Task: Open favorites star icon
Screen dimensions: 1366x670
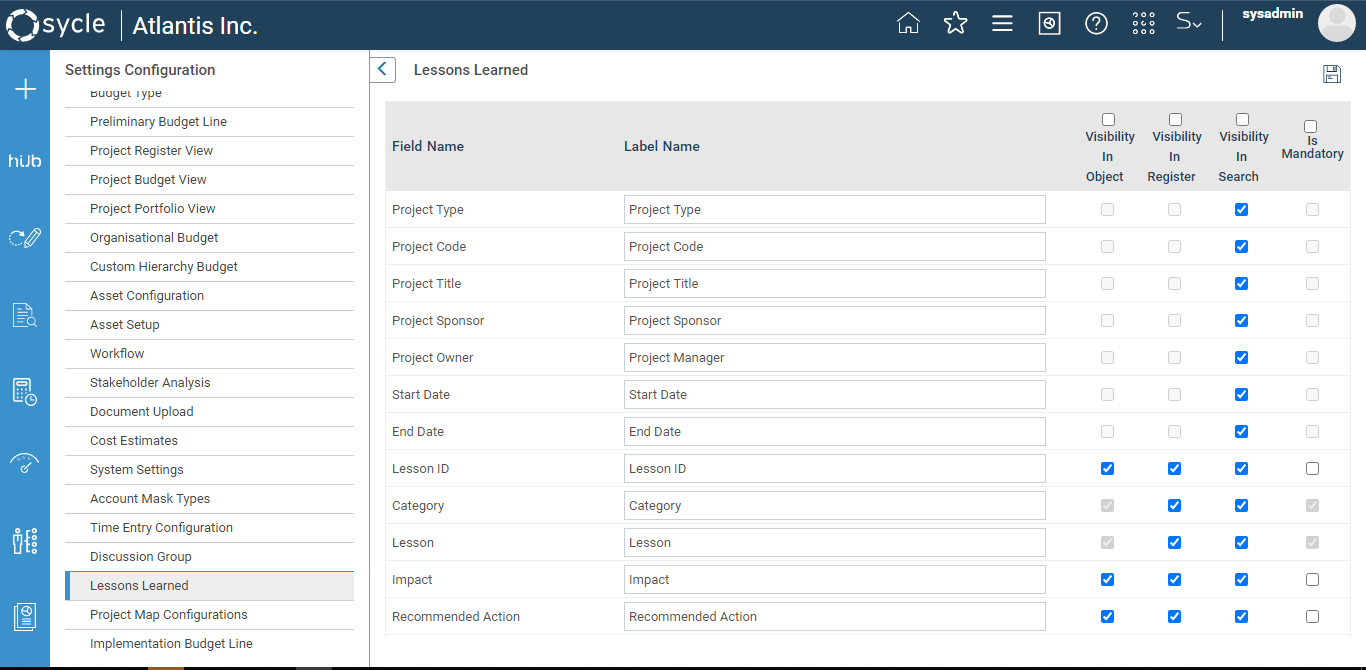Action: 956,23
